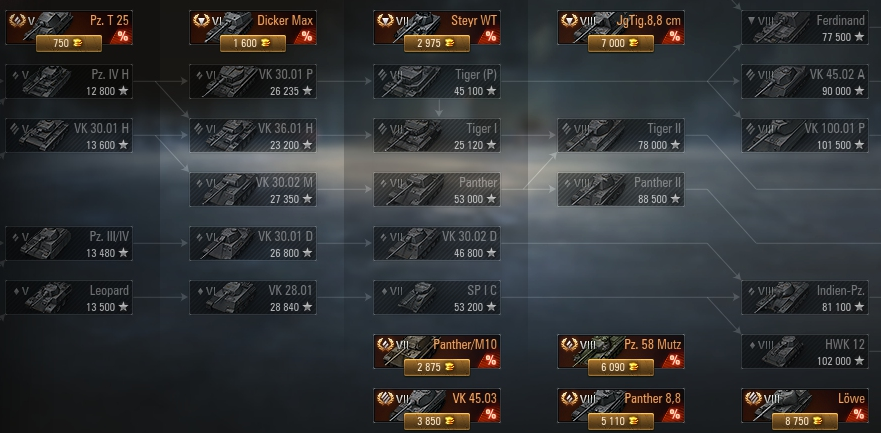Open the Ferdinand tank destroyer node
This screenshot has height=433, width=881.
pos(805,28)
